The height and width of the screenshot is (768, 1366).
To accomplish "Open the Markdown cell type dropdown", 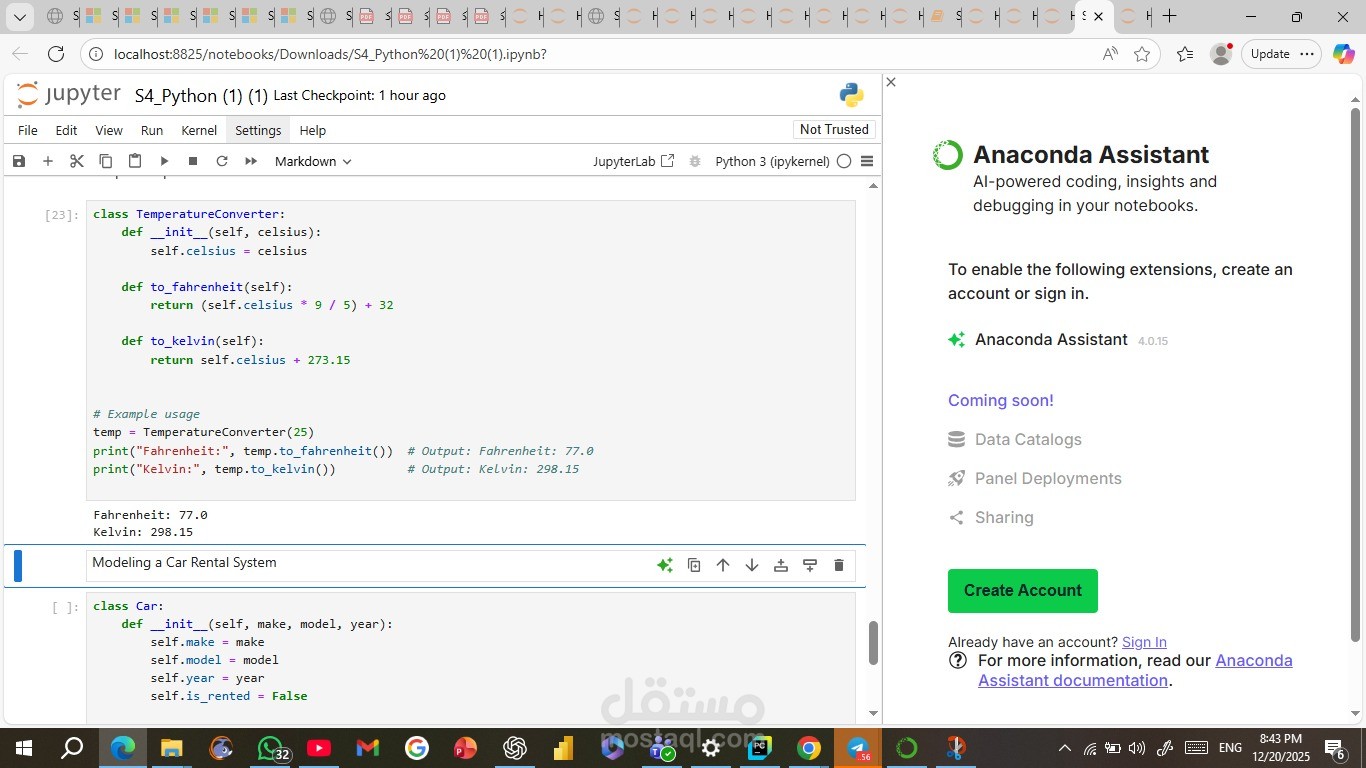I will 313,161.
